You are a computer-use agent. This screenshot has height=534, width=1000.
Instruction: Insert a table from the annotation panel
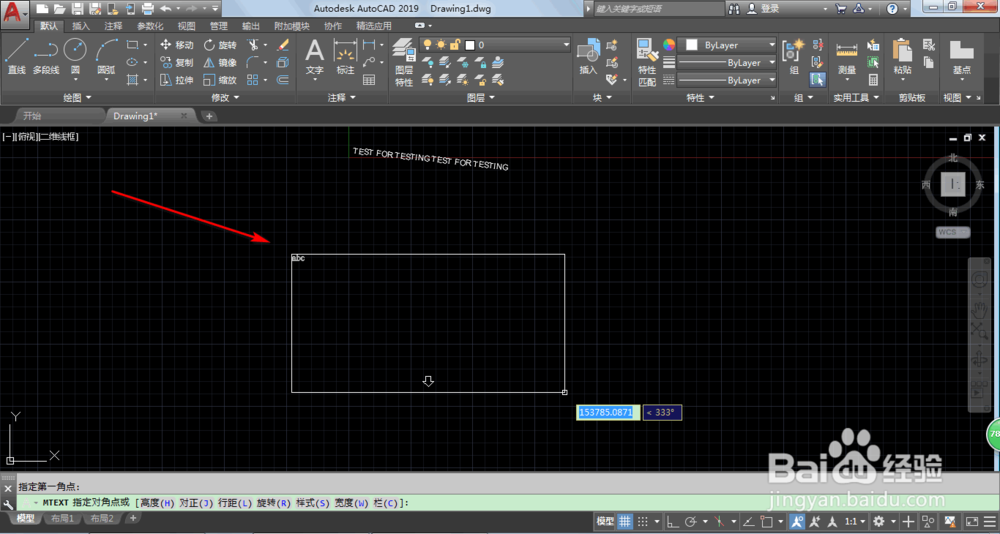point(369,80)
